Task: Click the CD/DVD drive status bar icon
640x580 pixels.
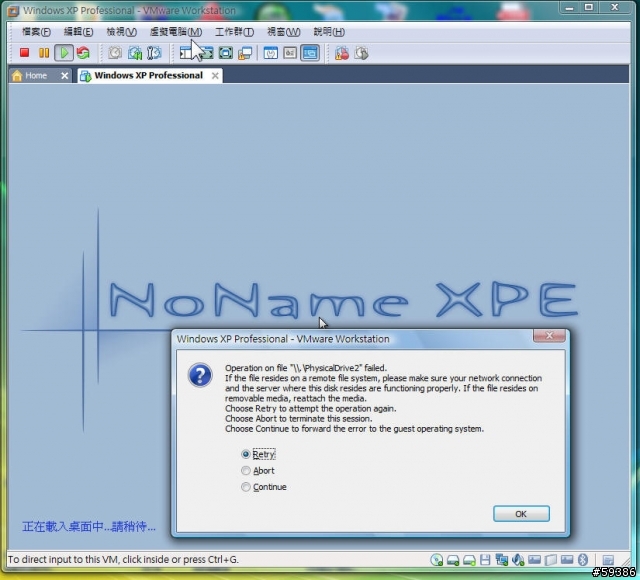Action: [437, 560]
